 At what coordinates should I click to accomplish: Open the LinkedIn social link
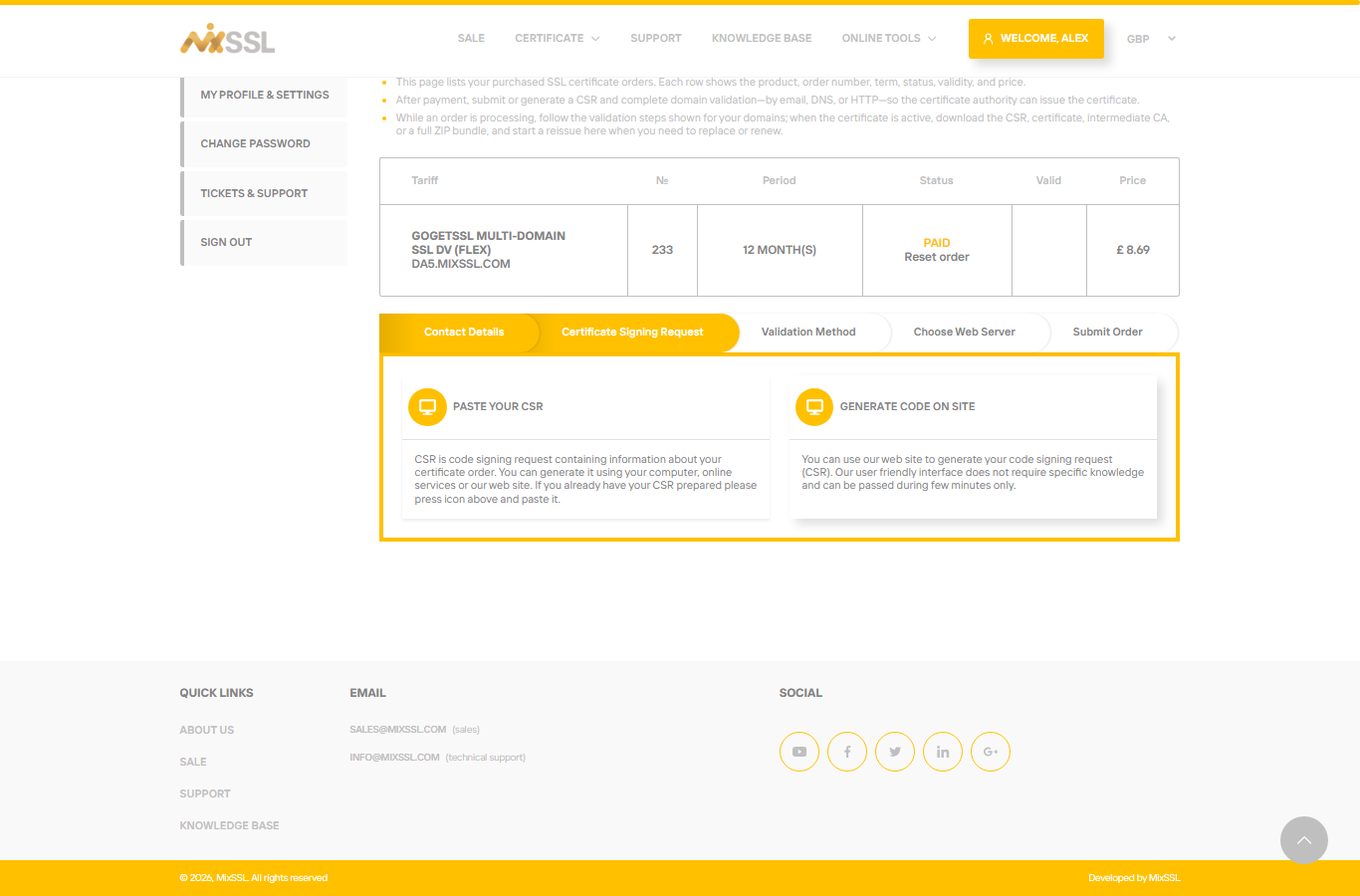pyautogui.click(x=943, y=752)
